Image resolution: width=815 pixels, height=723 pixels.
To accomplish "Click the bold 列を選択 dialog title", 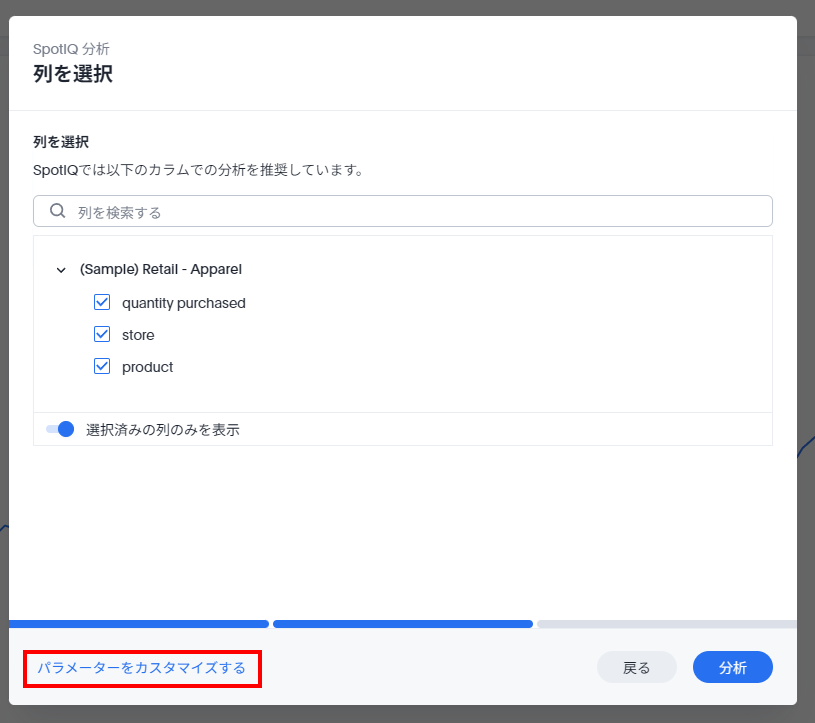I will pyautogui.click(x=73, y=74).
